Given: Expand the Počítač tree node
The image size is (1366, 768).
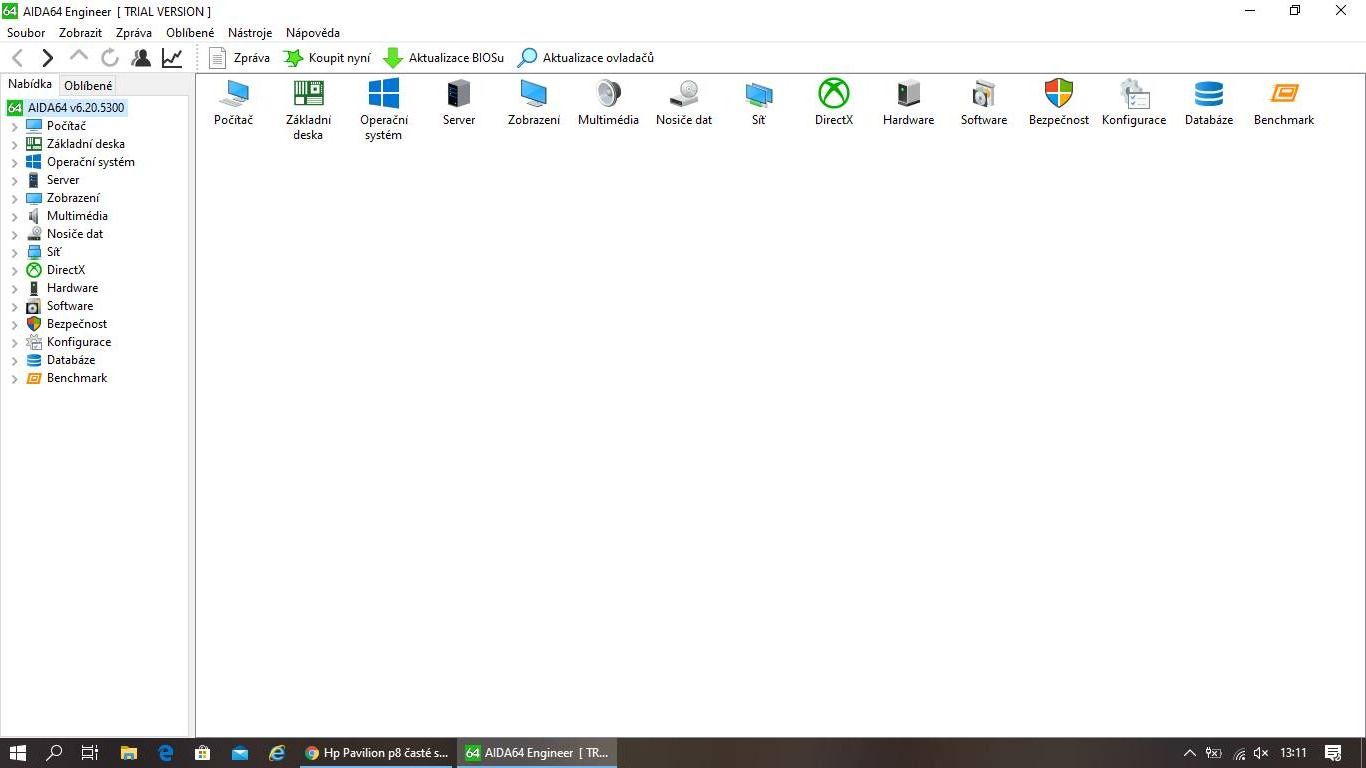Looking at the screenshot, I should (x=14, y=127).
